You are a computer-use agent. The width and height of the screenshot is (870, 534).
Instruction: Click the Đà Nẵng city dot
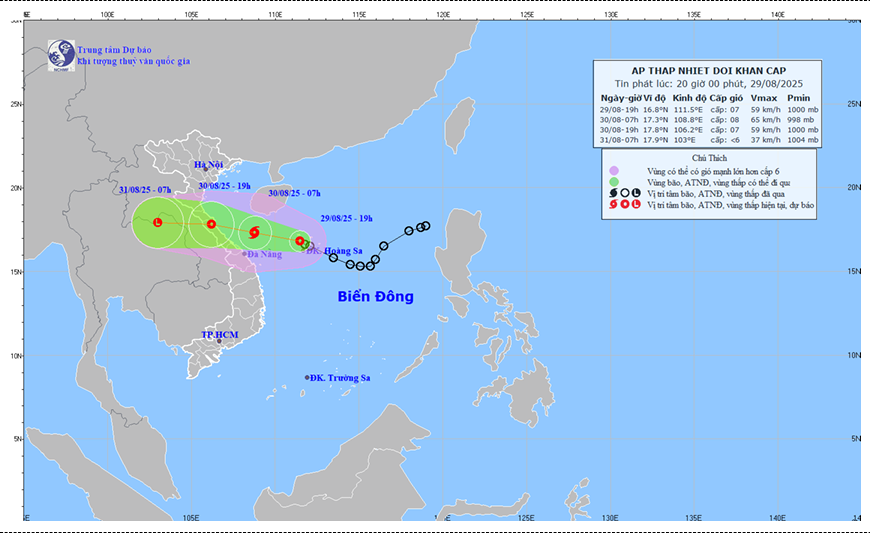coord(243,254)
